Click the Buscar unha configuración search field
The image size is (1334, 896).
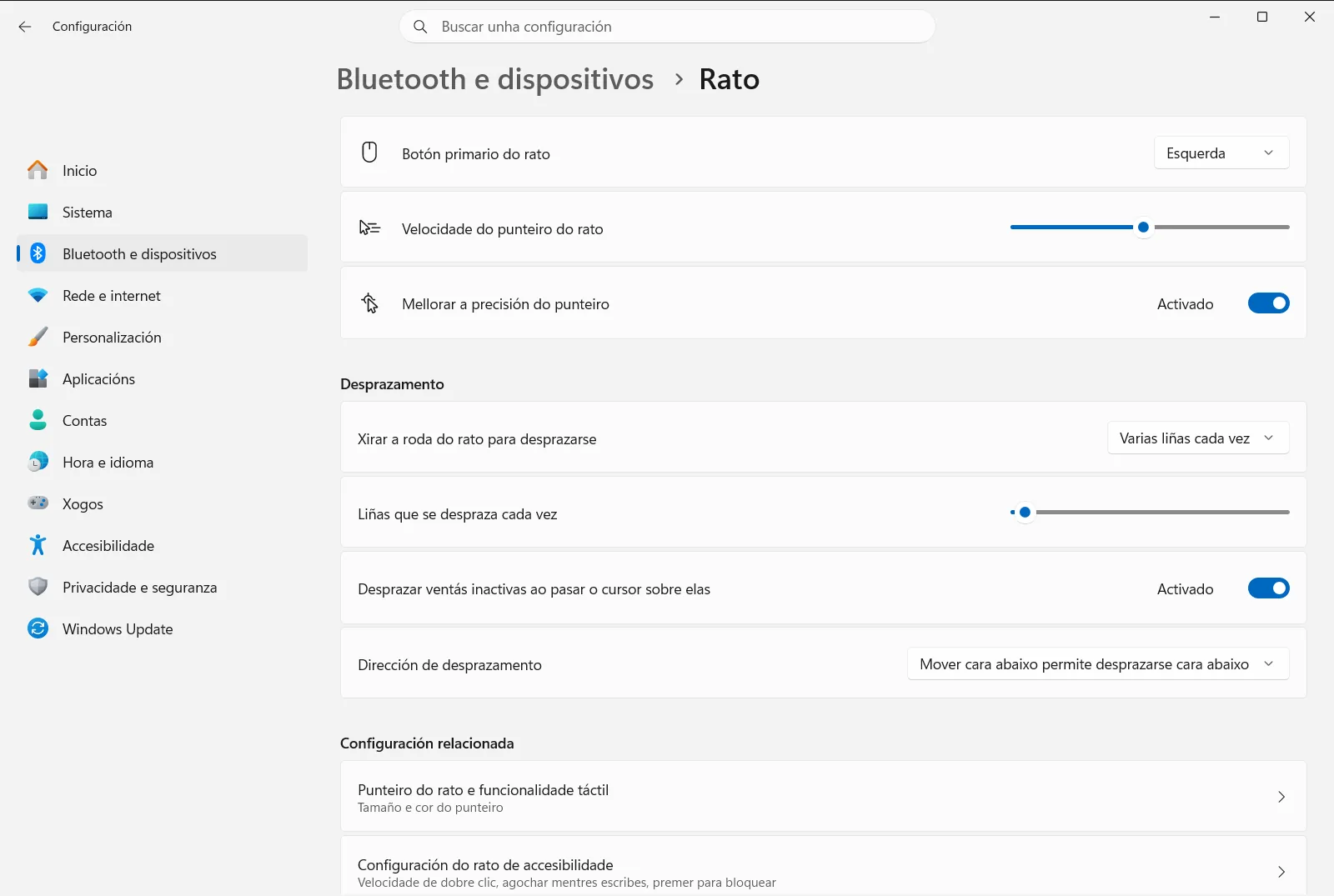coord(667,27)
